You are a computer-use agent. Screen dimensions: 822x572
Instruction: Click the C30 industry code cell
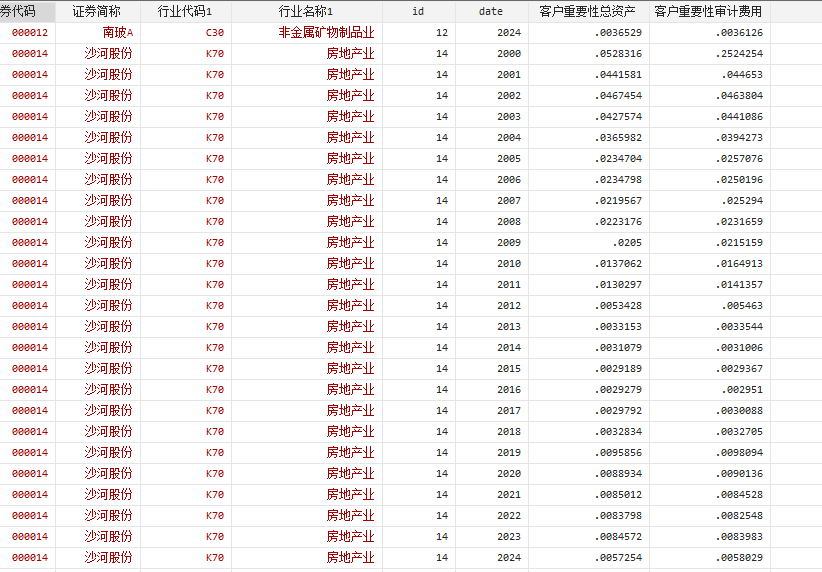pyautogui.click(x=214, y=33)
